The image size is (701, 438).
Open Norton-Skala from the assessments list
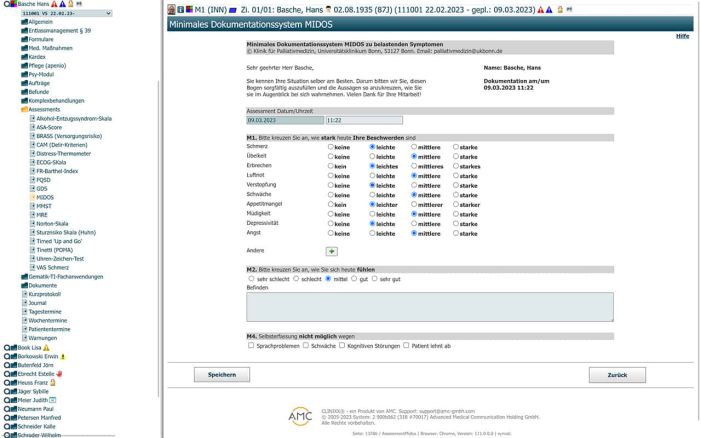point(53,223)
